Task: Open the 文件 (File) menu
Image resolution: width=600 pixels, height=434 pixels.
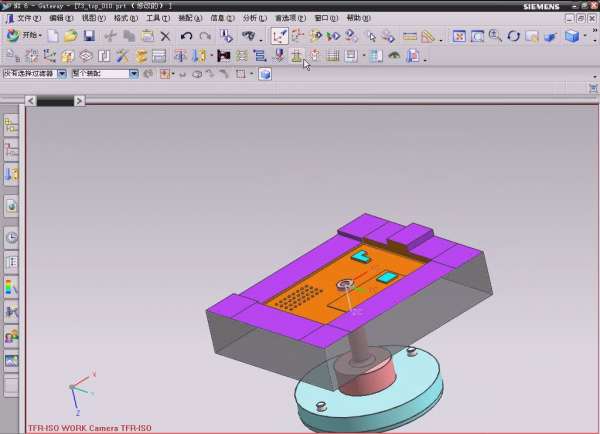Action: point(28,18)
